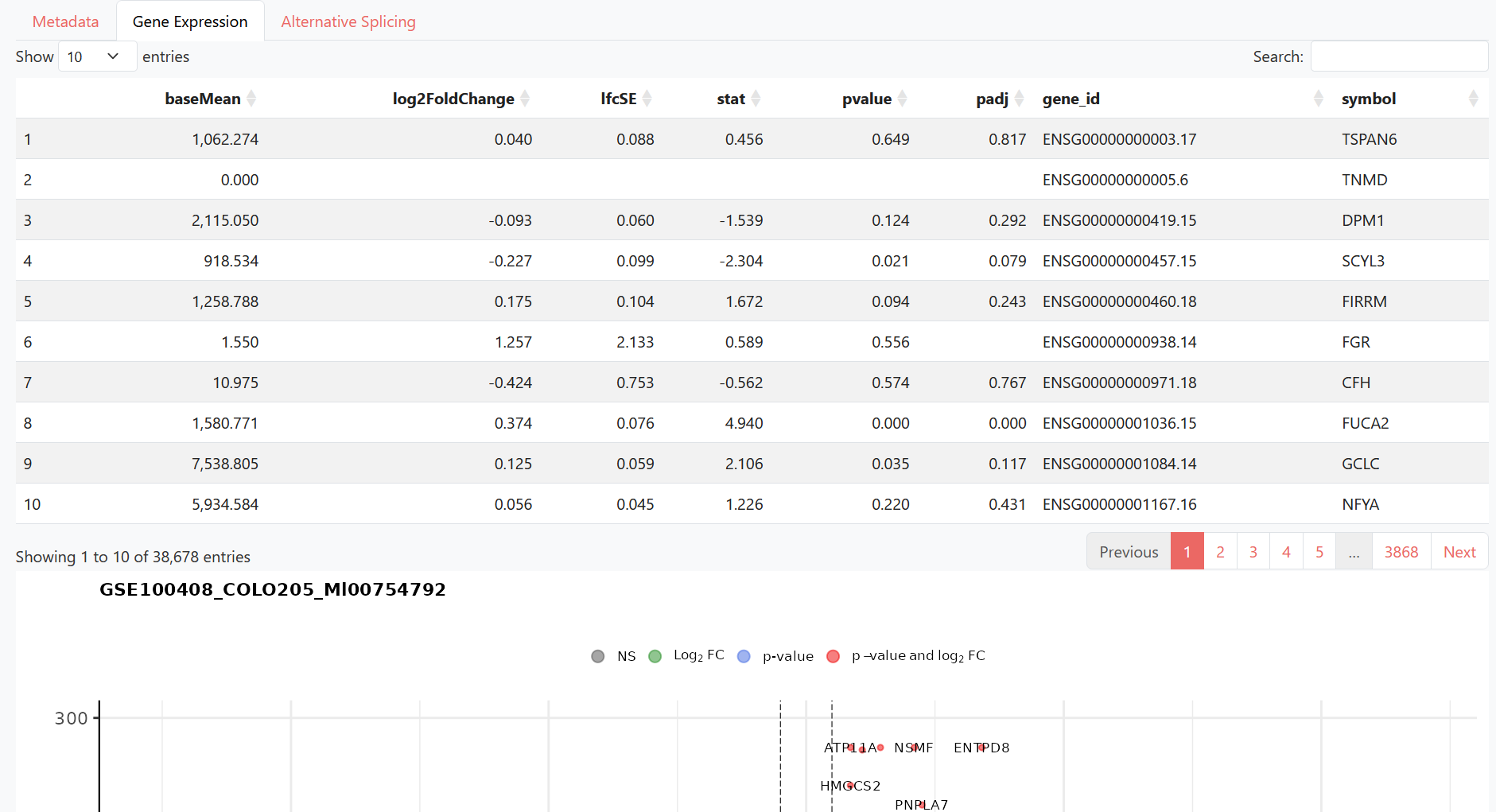Sort table by stat column
The image size is (1496, 812).
[x=717, y=99]
